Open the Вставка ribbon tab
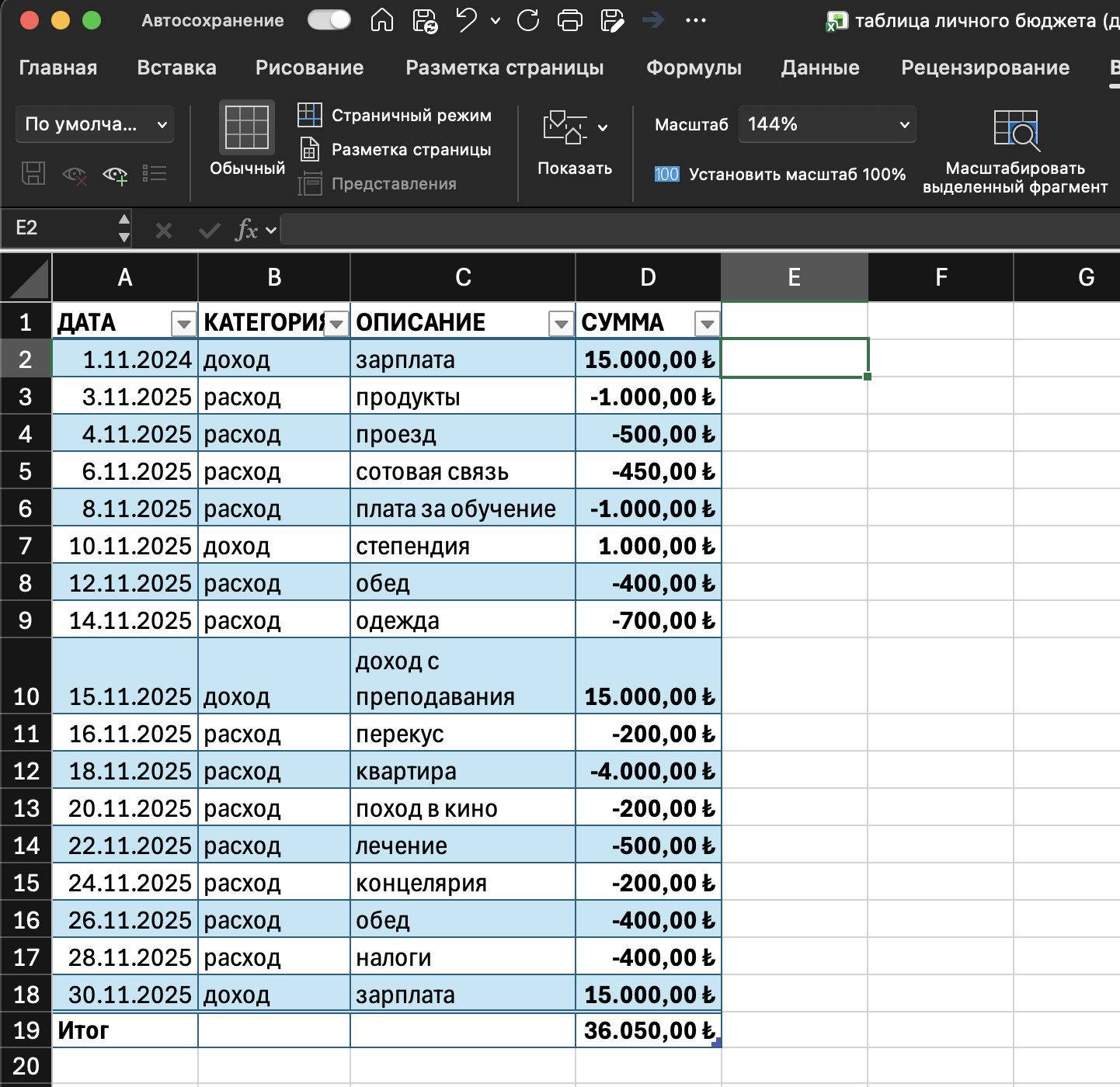This screenshot has height=1087, width=1120. click(176, 68)
